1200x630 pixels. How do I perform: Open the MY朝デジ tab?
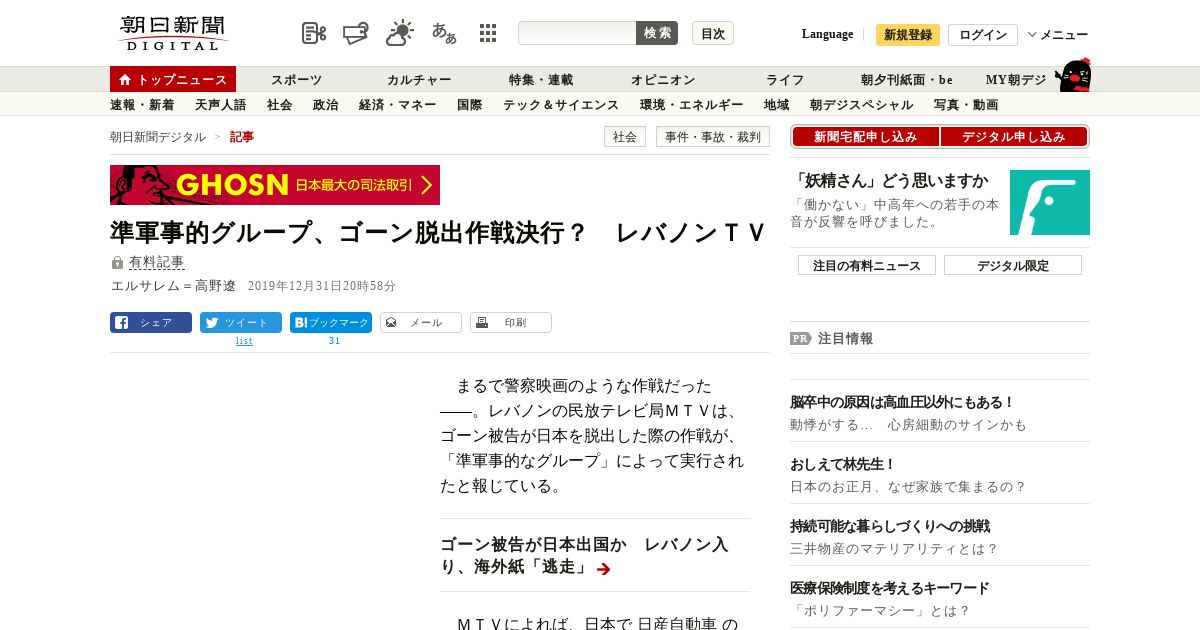[x=1016, y=80]
